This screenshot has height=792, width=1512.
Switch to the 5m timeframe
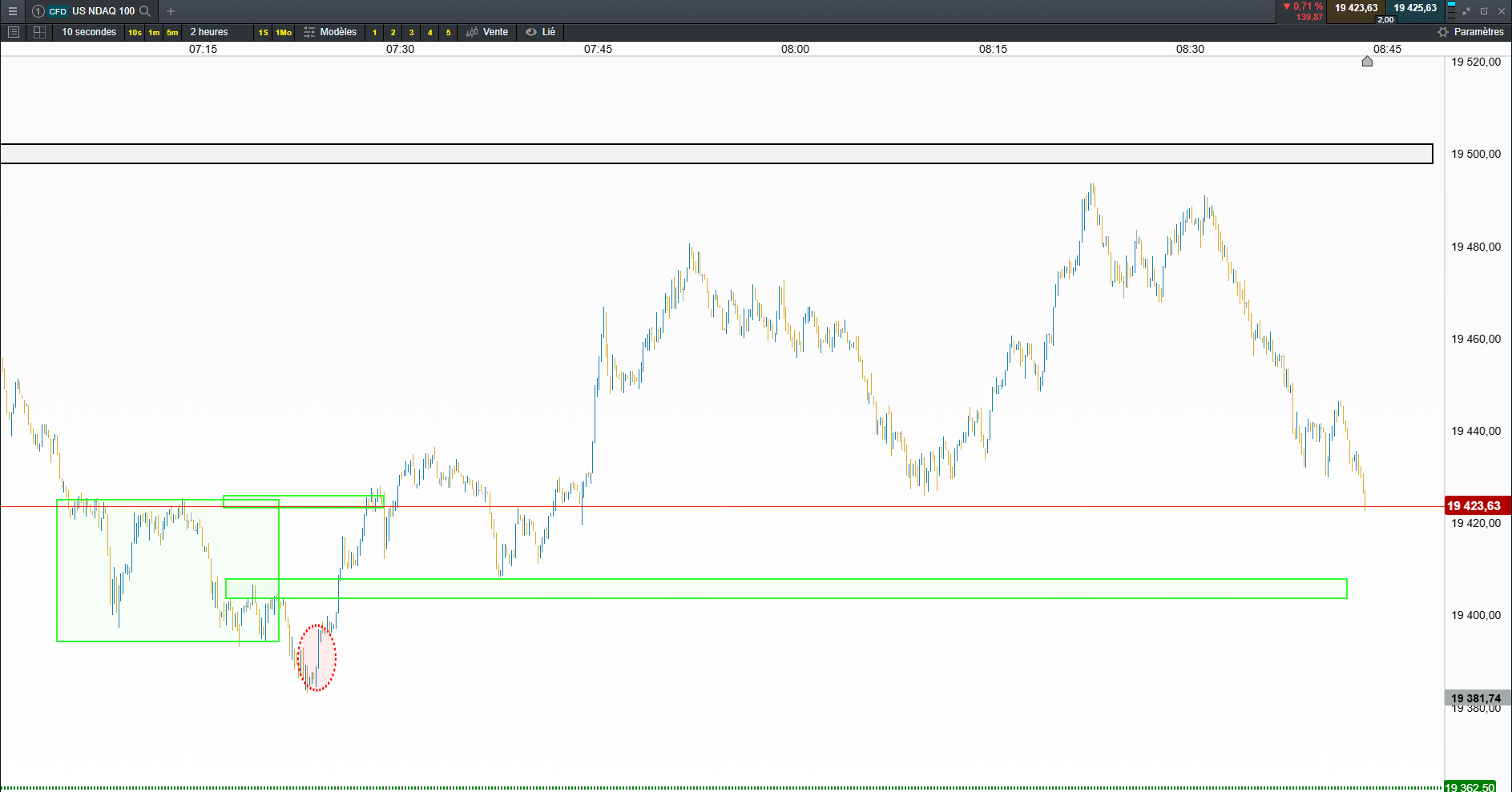(172, 33)
